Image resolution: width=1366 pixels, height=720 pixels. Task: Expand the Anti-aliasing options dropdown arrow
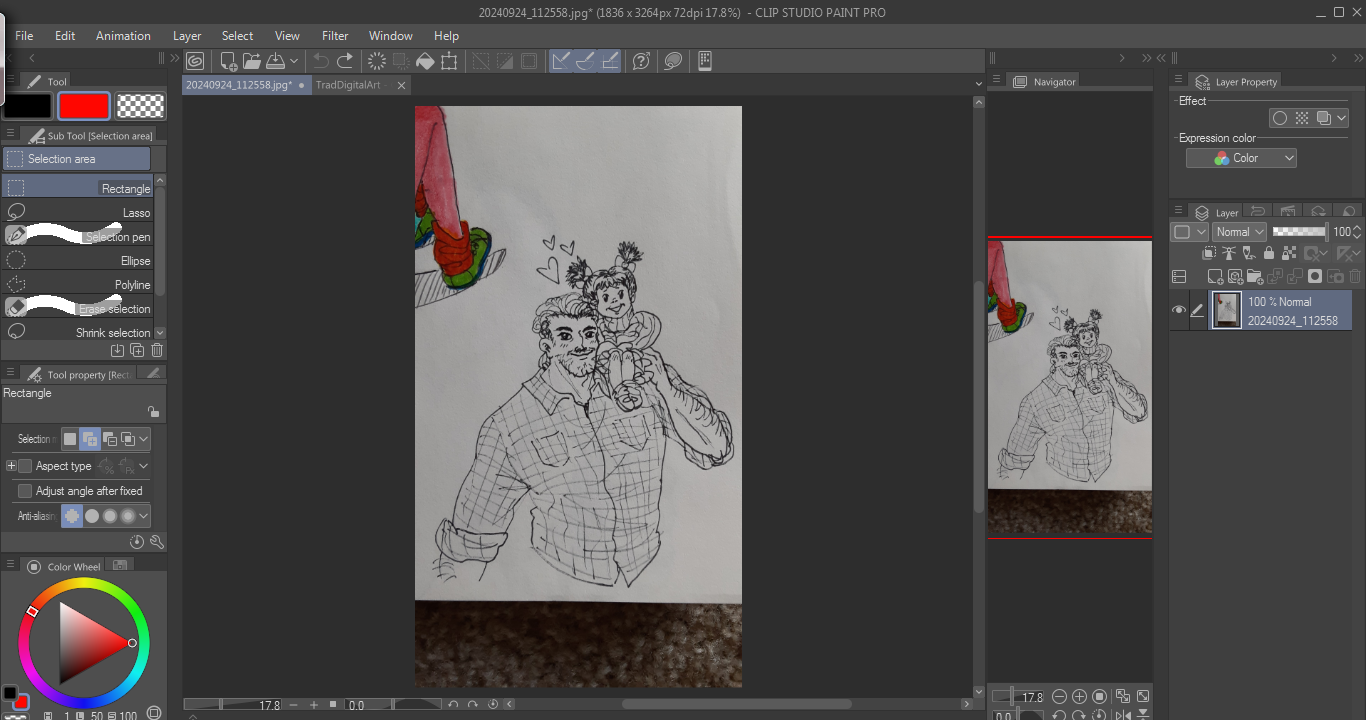point(144,516)
